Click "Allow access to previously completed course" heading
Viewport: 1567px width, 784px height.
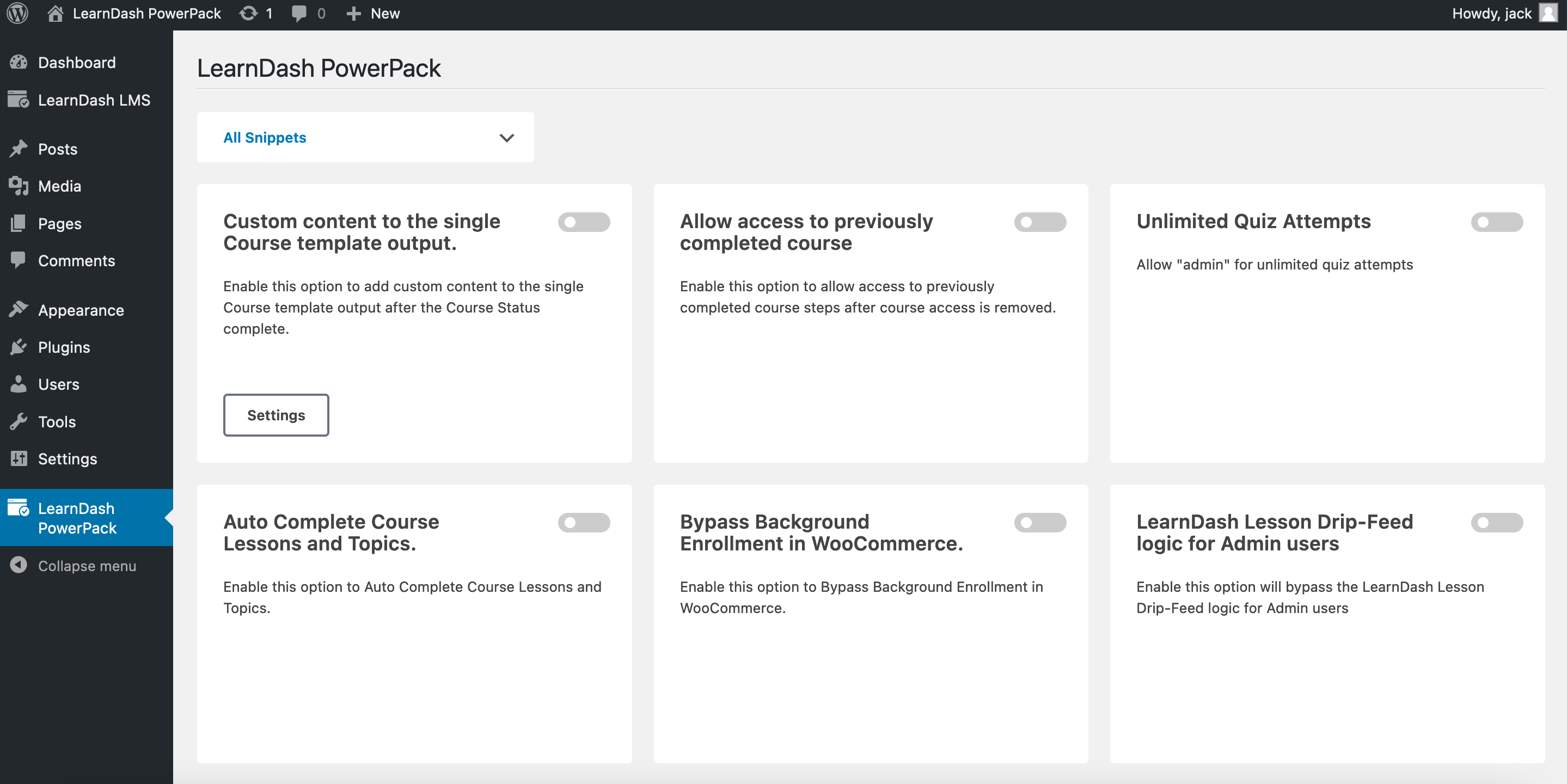(806, 232)
